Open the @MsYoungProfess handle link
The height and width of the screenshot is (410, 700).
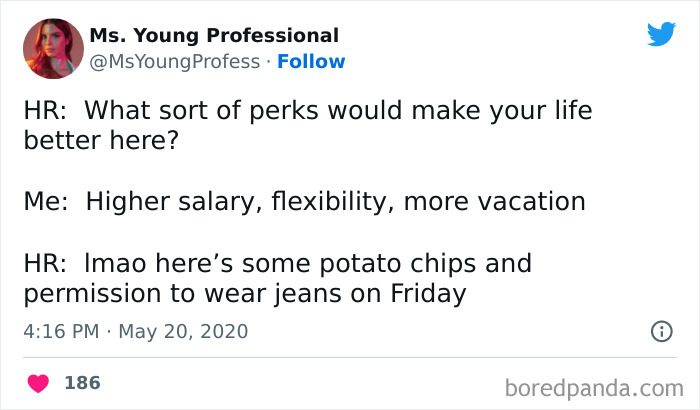(x=176, y=61)
